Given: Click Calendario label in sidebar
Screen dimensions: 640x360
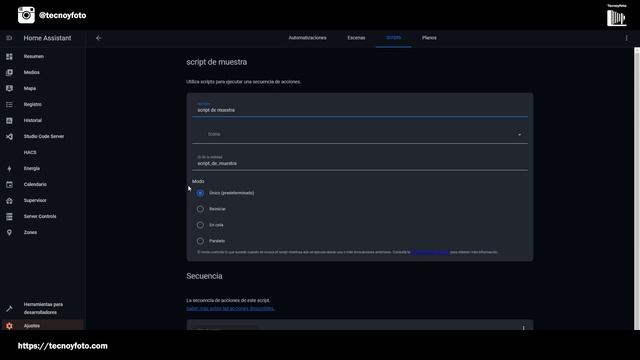Looking at the screenshot, I should click(x=35, y=184).
